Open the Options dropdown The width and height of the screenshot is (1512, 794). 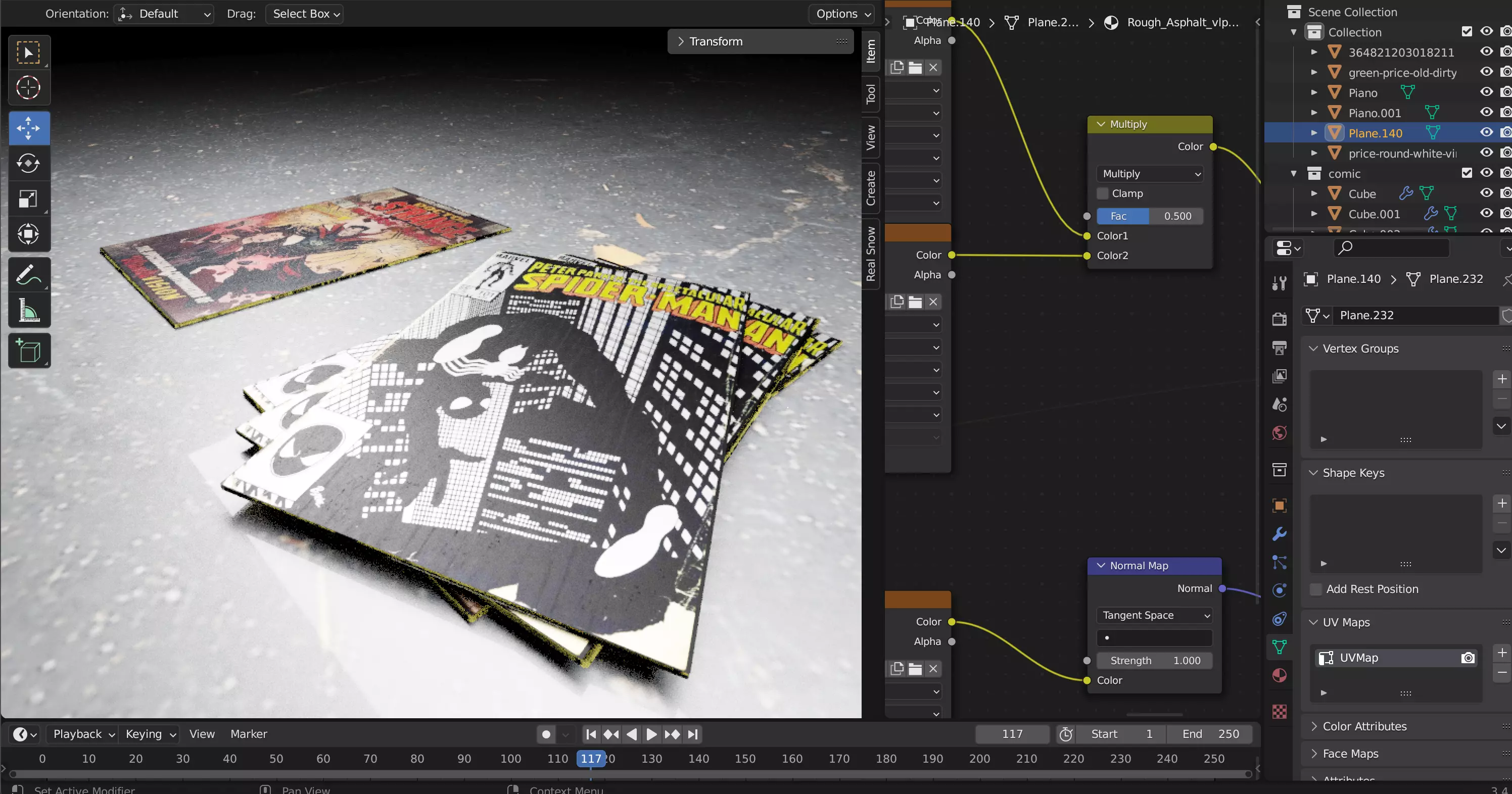[x=842, y=14]
